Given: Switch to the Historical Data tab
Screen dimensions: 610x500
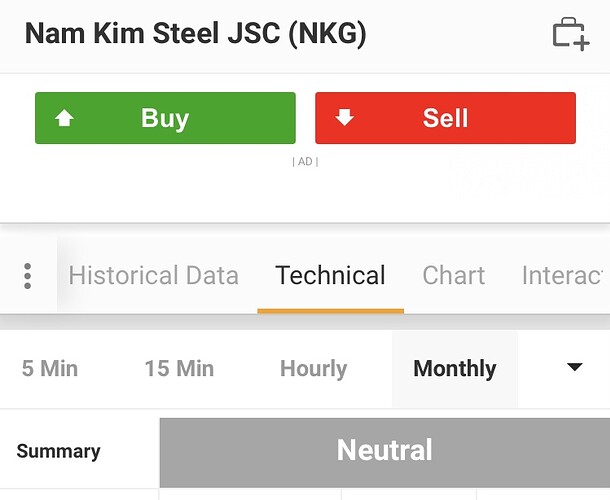Looking at the screenshot, I should click(153, 276).
